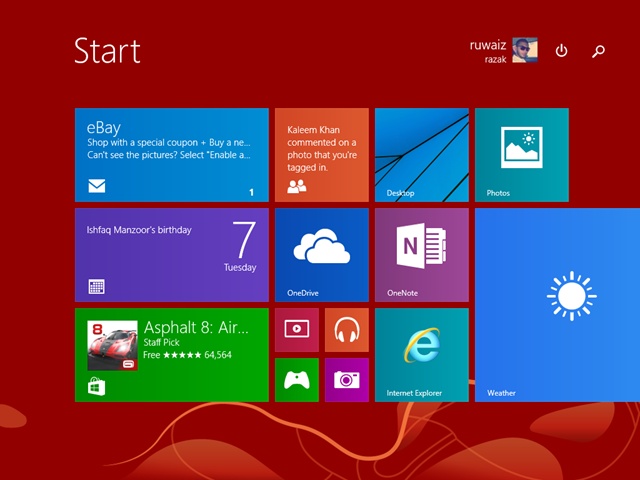Open the Camera app tile
The width and height of the screenshot is (640, 480).
coord(346,379)
